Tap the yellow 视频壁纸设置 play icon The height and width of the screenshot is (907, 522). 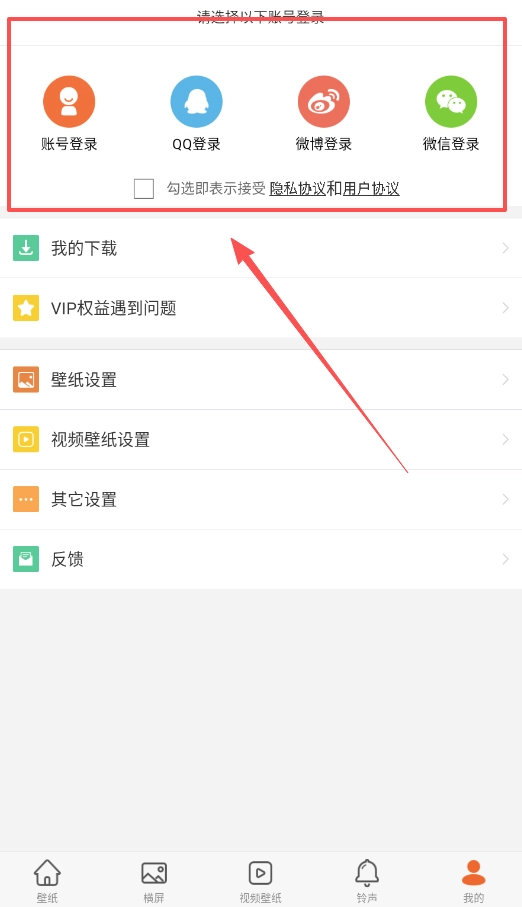click(26, 440)
